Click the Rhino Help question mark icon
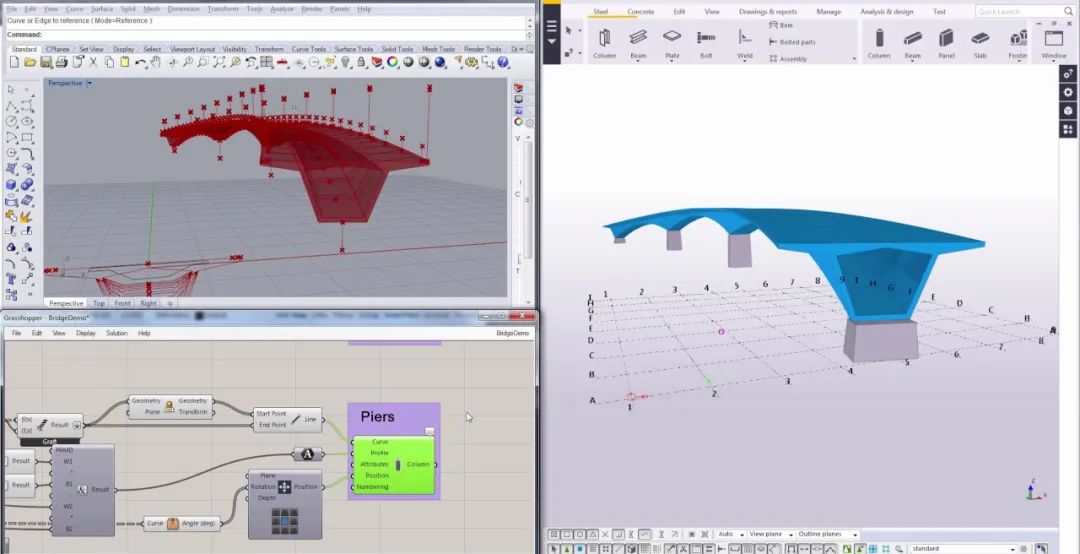 point(502,62)
